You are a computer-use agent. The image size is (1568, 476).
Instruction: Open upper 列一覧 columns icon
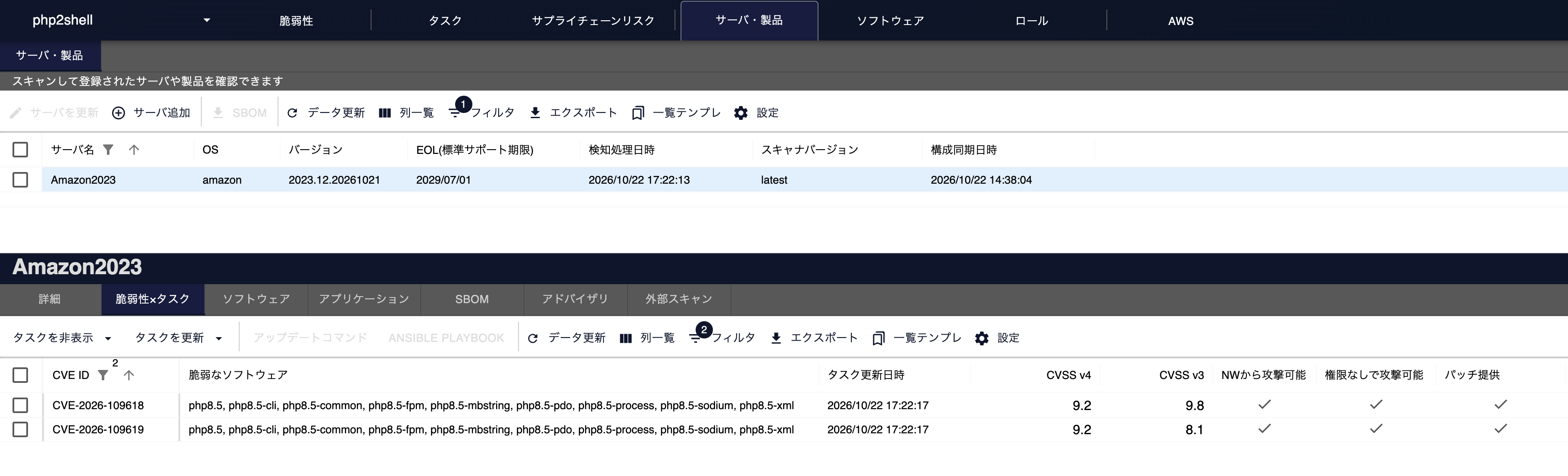pyautogui.click(x=385, y=113)
